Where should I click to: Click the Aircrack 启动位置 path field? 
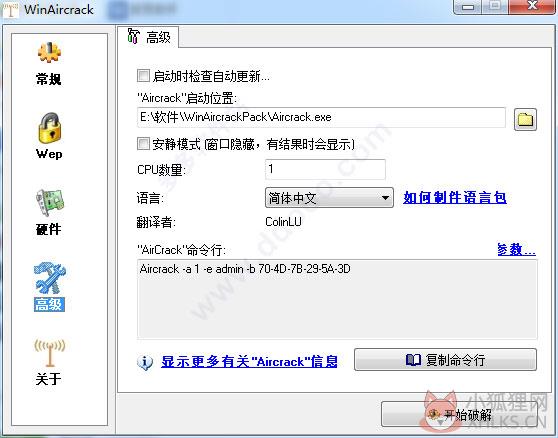[321, 117]
